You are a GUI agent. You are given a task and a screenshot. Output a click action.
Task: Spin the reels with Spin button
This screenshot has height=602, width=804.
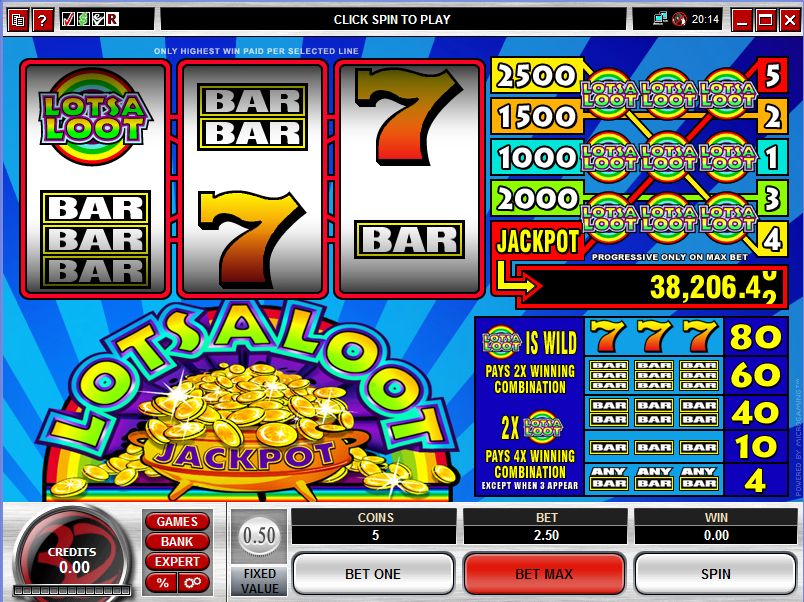[x=715, y=574]
